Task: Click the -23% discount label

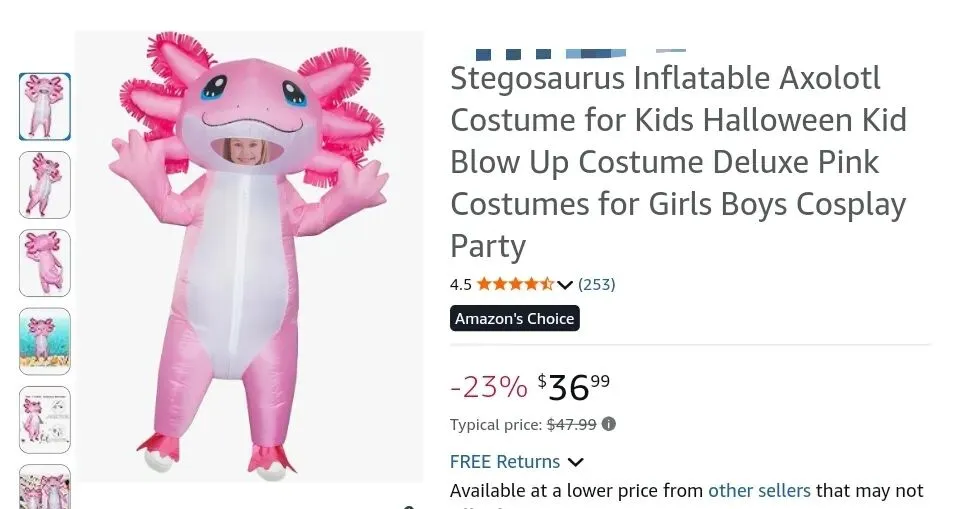Action: pos(488,386)
